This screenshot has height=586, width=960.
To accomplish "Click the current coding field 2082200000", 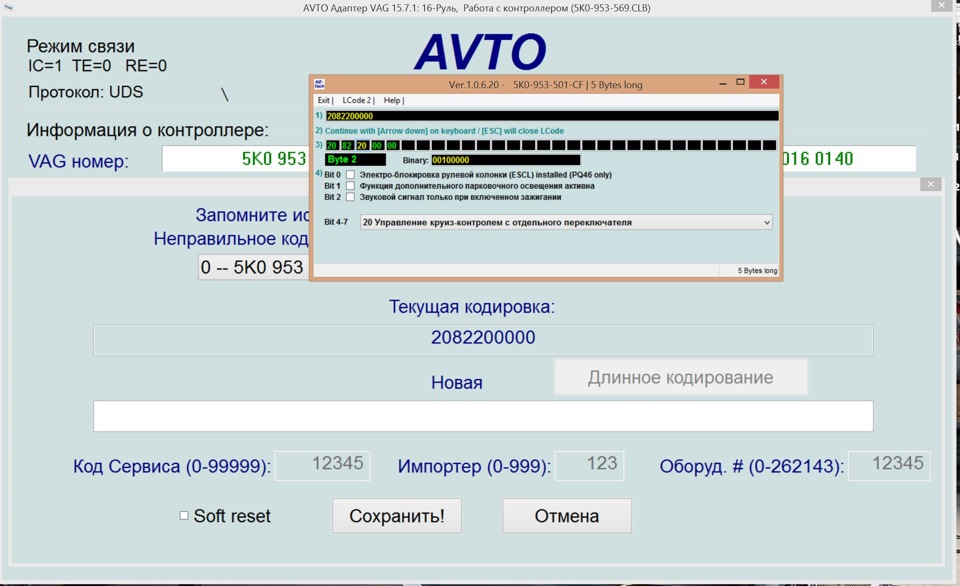I will [483, 340].
